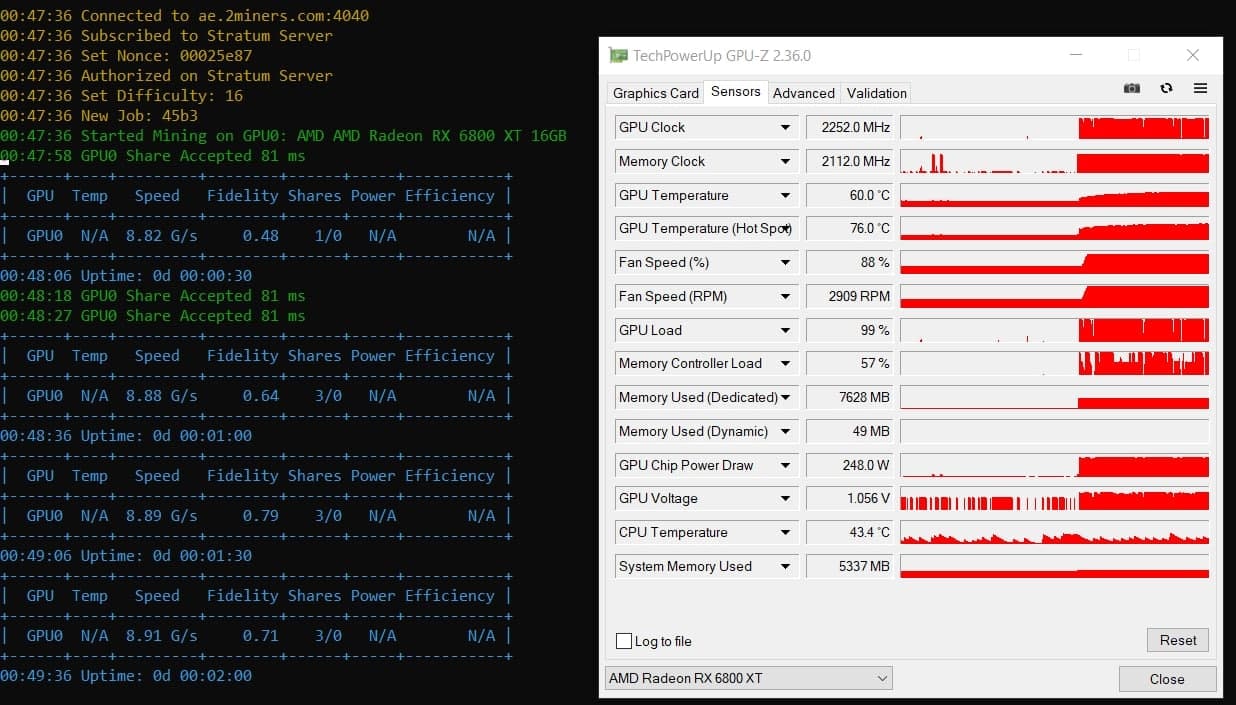Viewport: 1236px width, 705px height.
Task: Click terminal line 'Connected to ae.2miners.com:4040'
Action: tap(184, 15)
